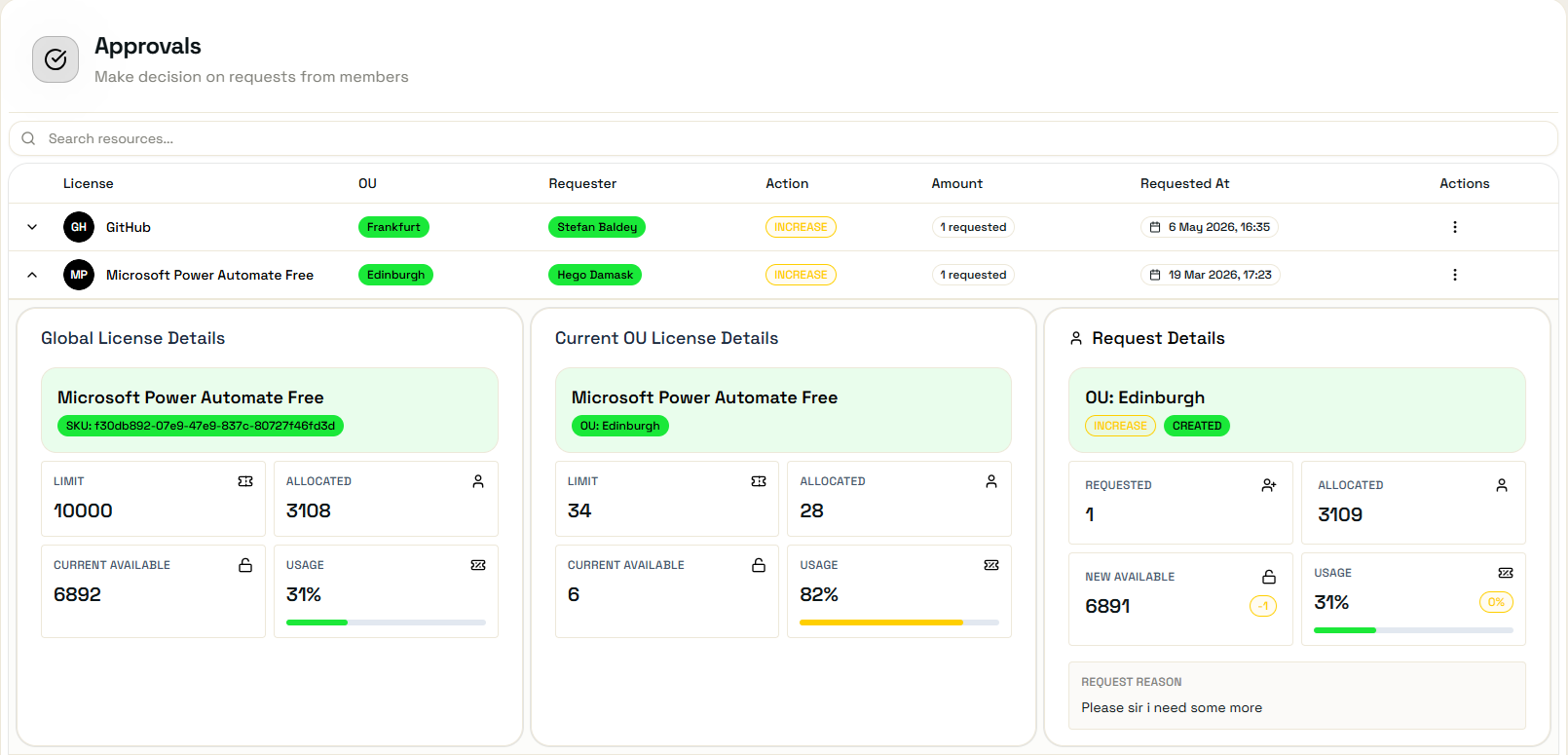Click the 'Microsoft Power Automate Free' name in the table row
This screenshot has width=1568, height=755.
click(209, 275)
